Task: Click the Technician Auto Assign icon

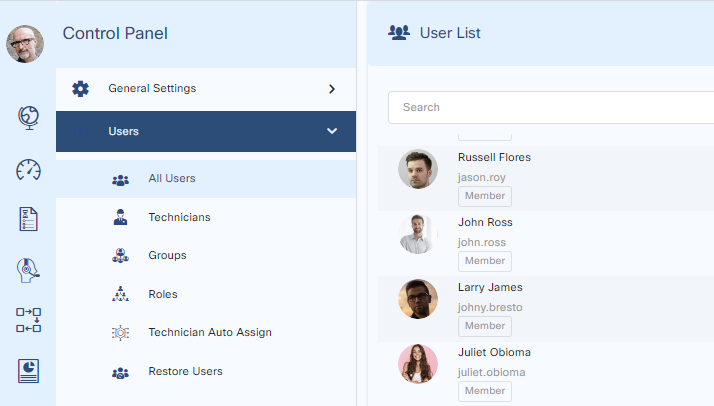Action: pos(120,333)
